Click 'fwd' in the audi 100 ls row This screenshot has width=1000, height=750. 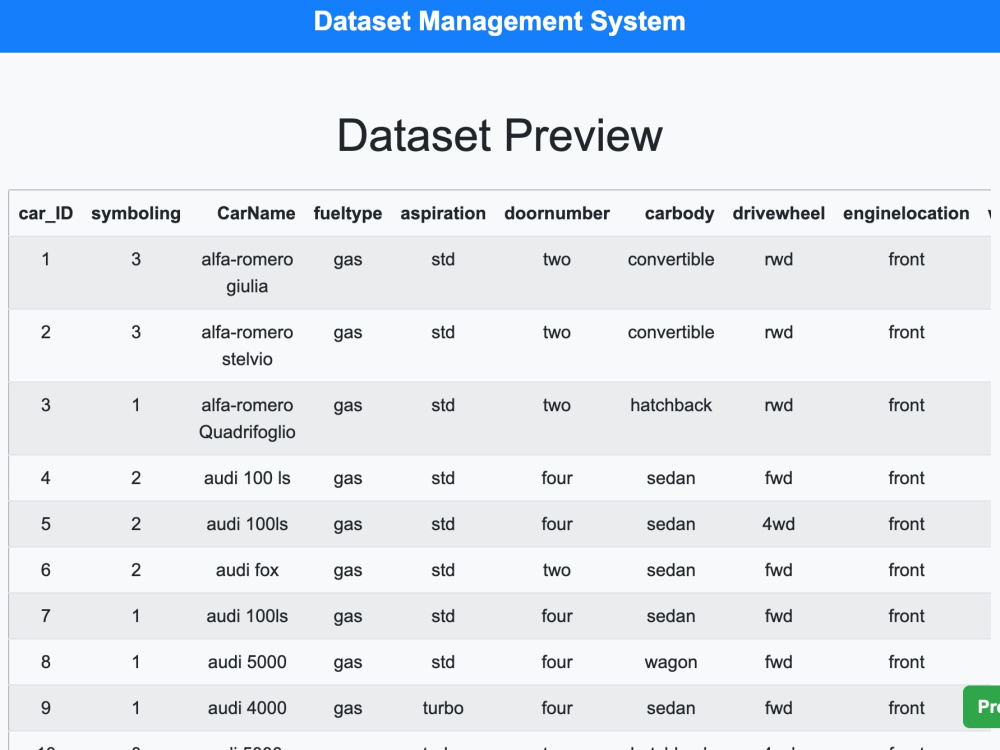pyautogui.click(x=779, y=478)
